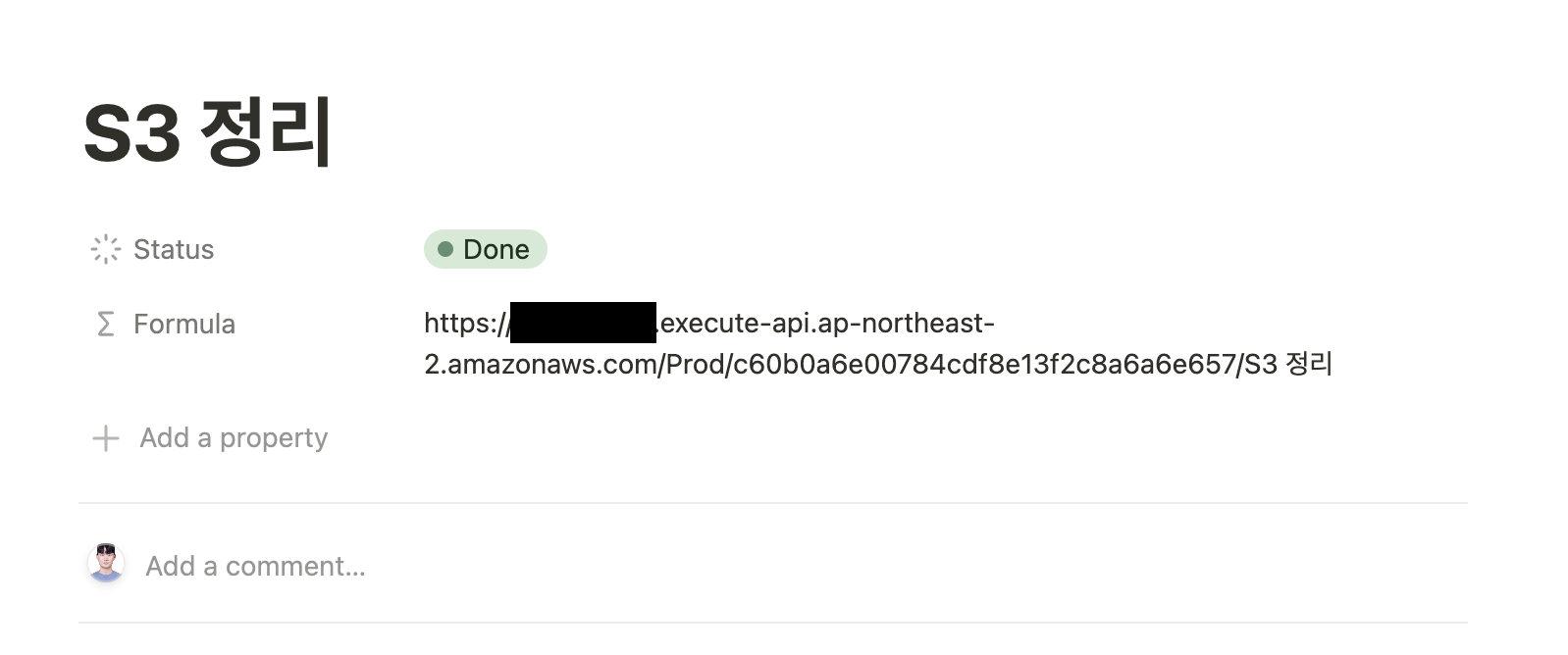The image size is (1568, 655).
Task: Click the divider line below Add a comment
Action: [773, 622]
